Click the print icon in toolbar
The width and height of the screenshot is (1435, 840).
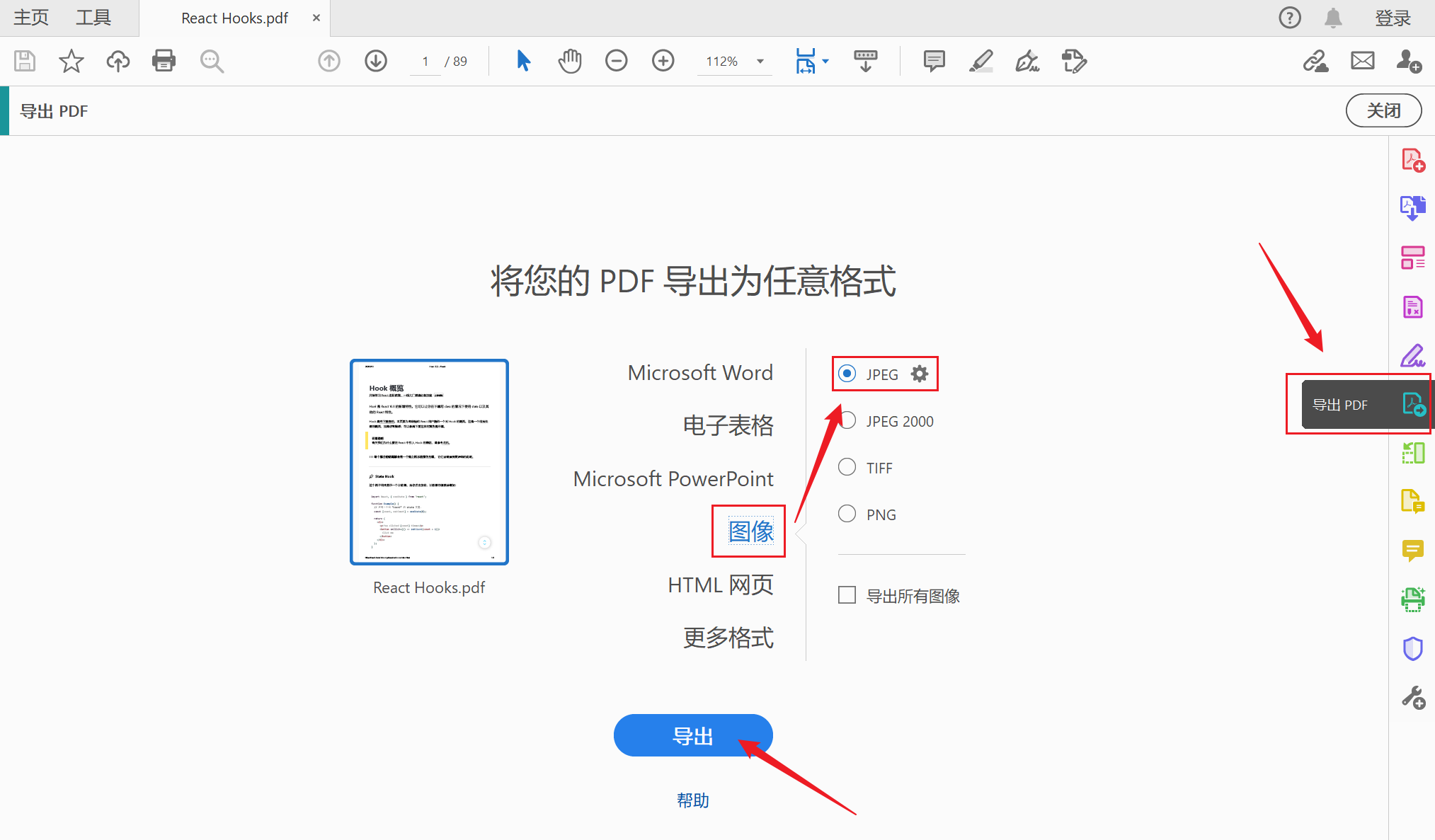pos(164,61)
